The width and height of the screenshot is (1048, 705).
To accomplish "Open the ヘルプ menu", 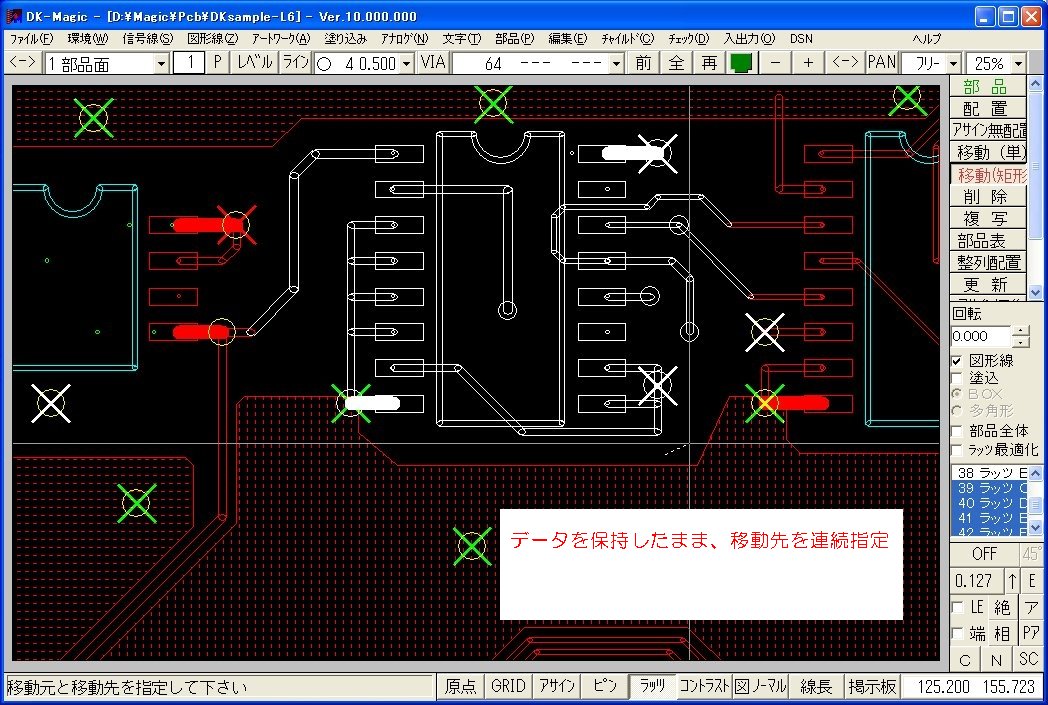I will 926,39.
